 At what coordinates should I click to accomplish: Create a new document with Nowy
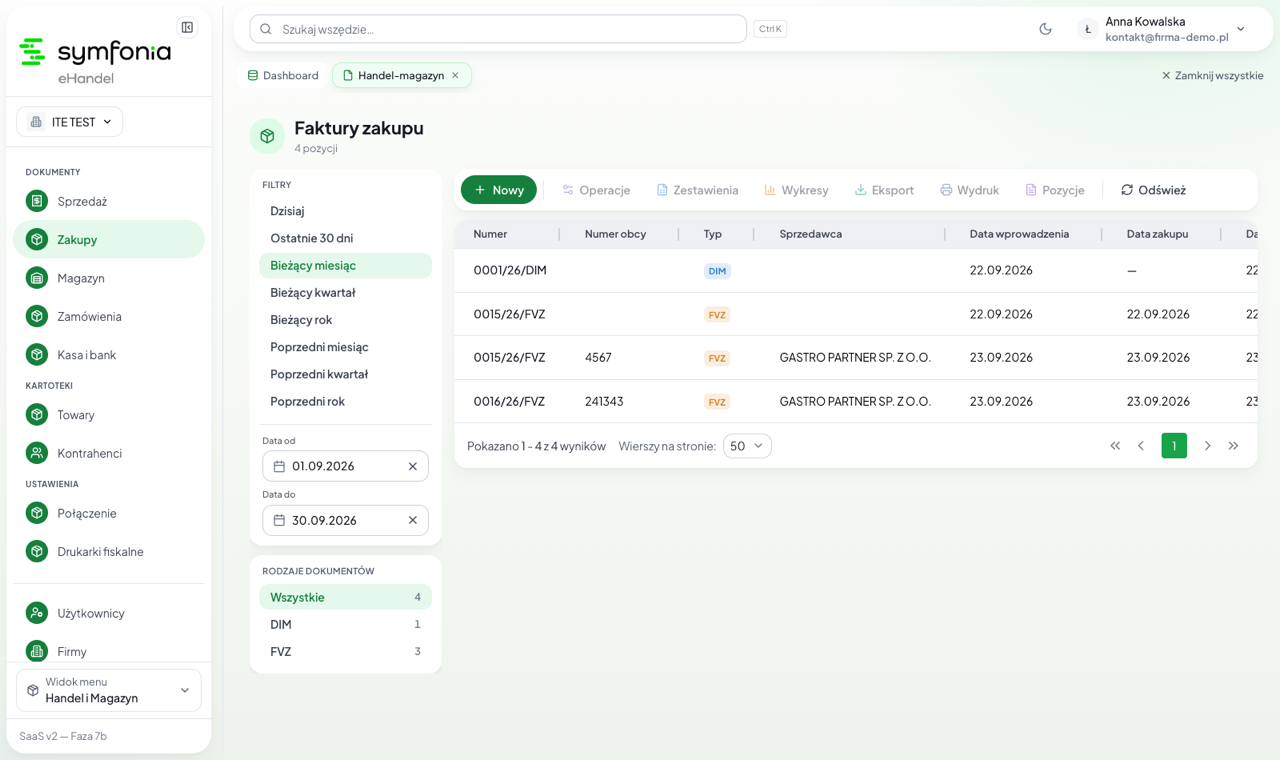499,190
